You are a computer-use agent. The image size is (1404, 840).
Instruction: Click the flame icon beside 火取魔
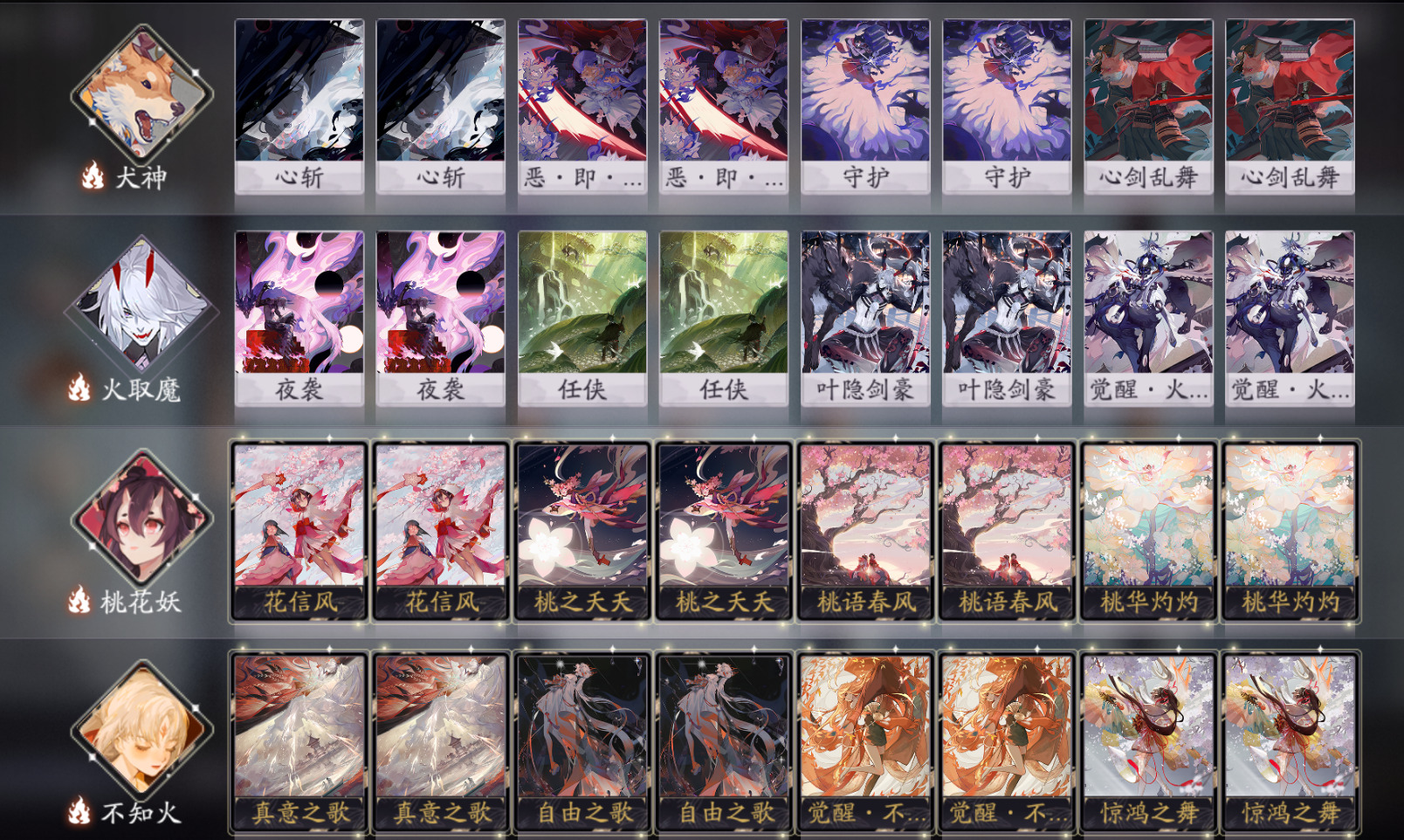[79, 388]
